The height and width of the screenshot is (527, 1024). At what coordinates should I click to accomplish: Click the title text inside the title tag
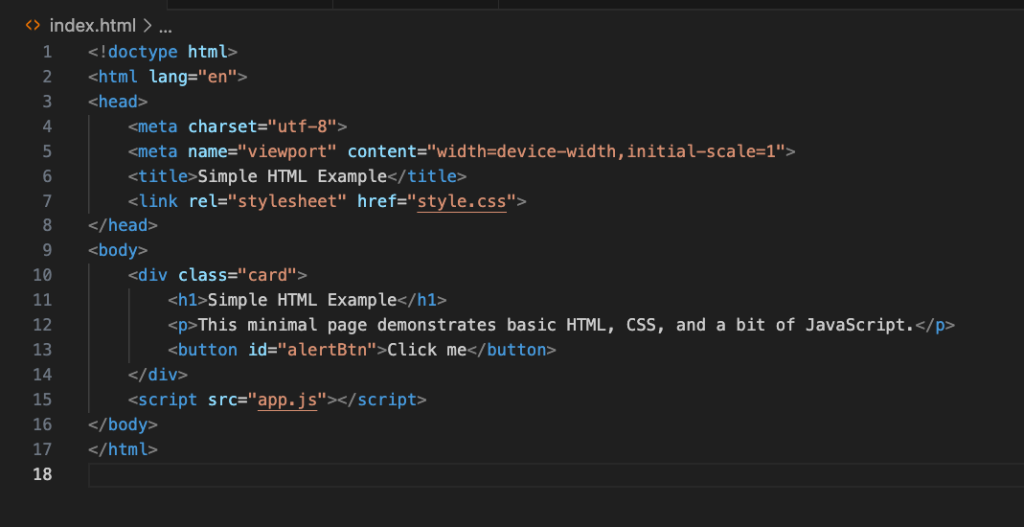click(292, 176)
